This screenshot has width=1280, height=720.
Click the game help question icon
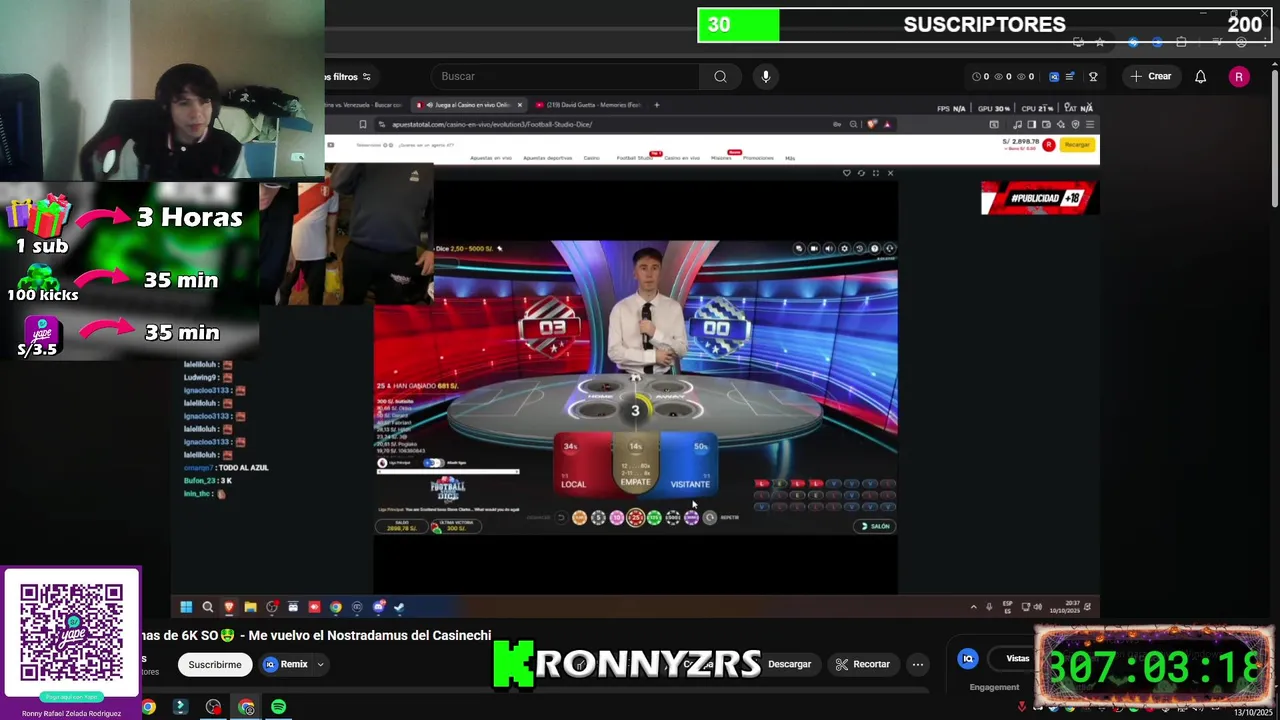pyautogui.click(x=874, y=248)
